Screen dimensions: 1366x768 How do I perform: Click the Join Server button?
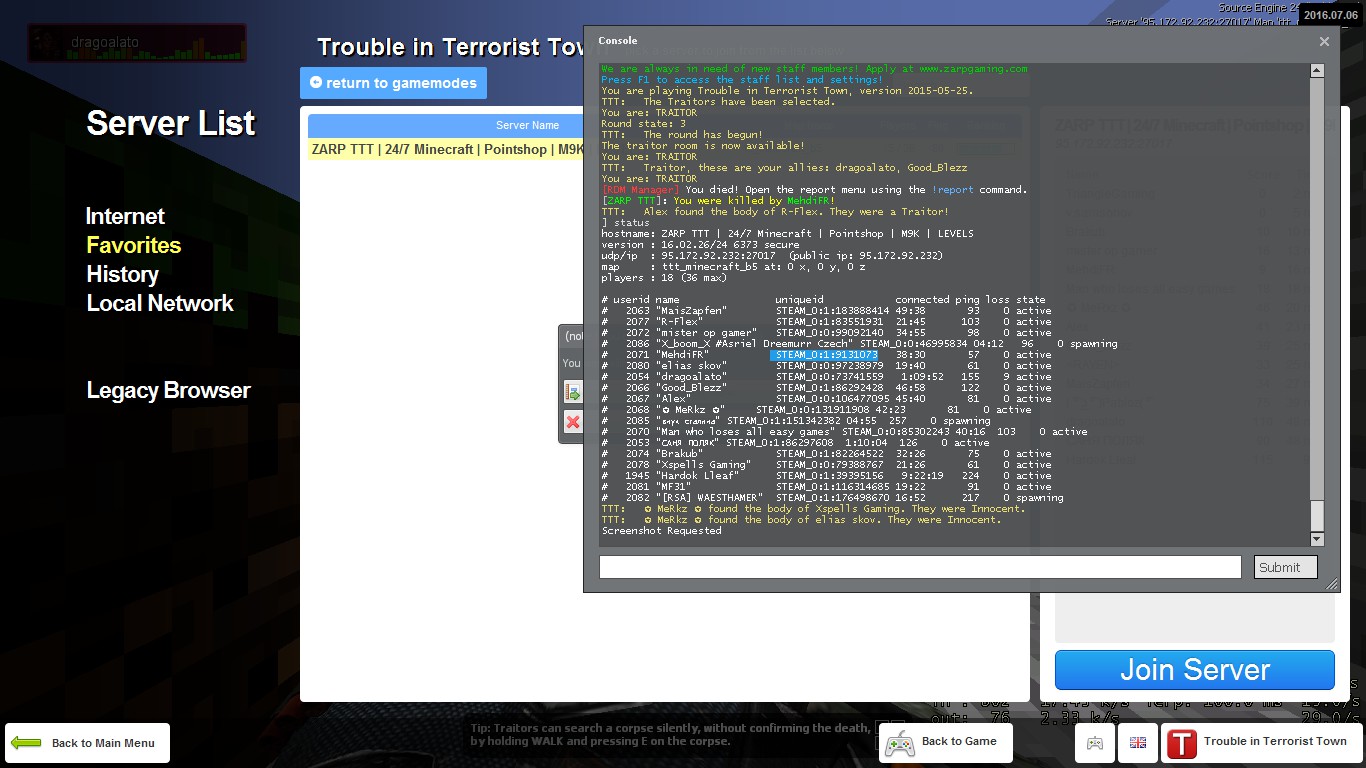pyautogui.click(x=1195, y=670)
